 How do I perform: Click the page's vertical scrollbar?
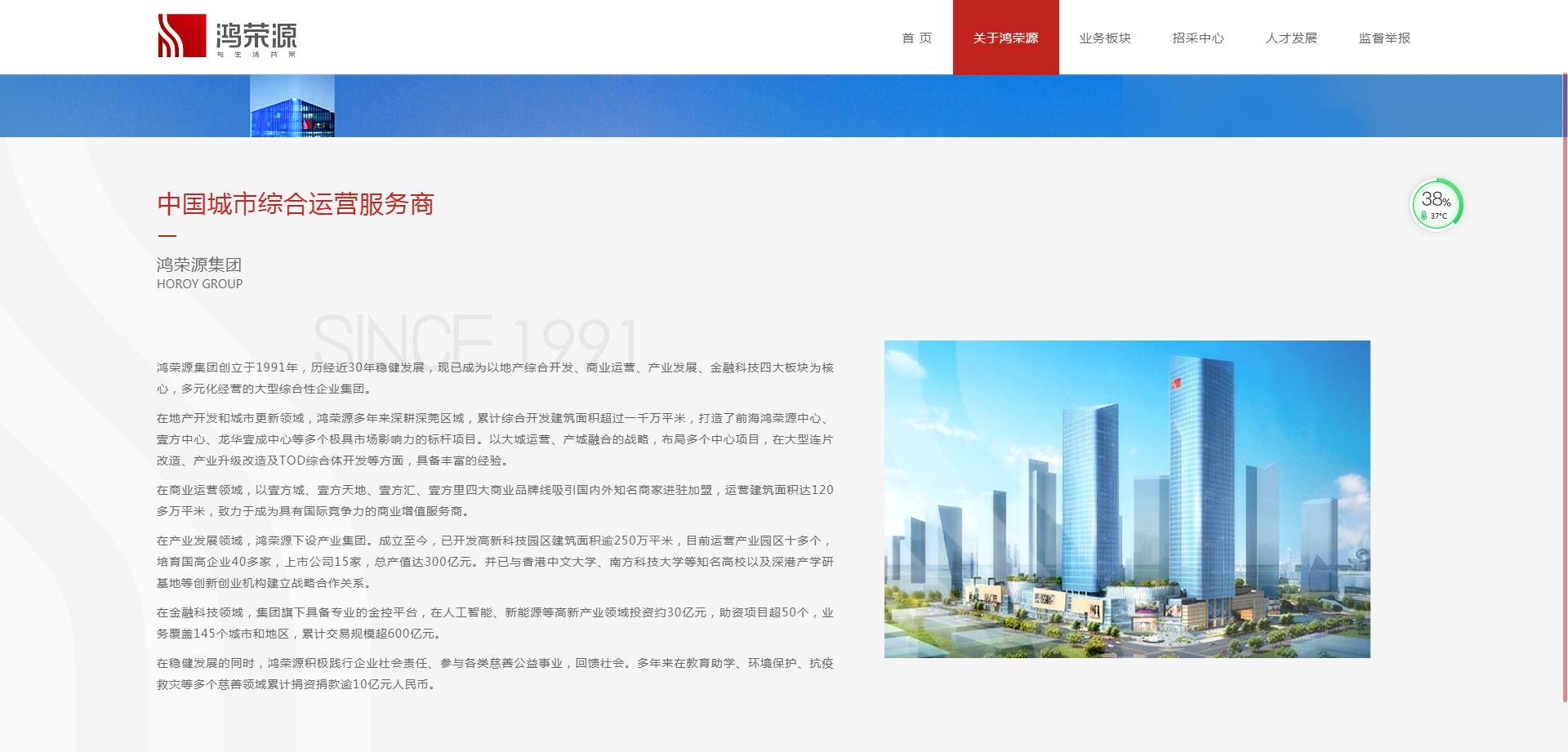coord(1564,388)
